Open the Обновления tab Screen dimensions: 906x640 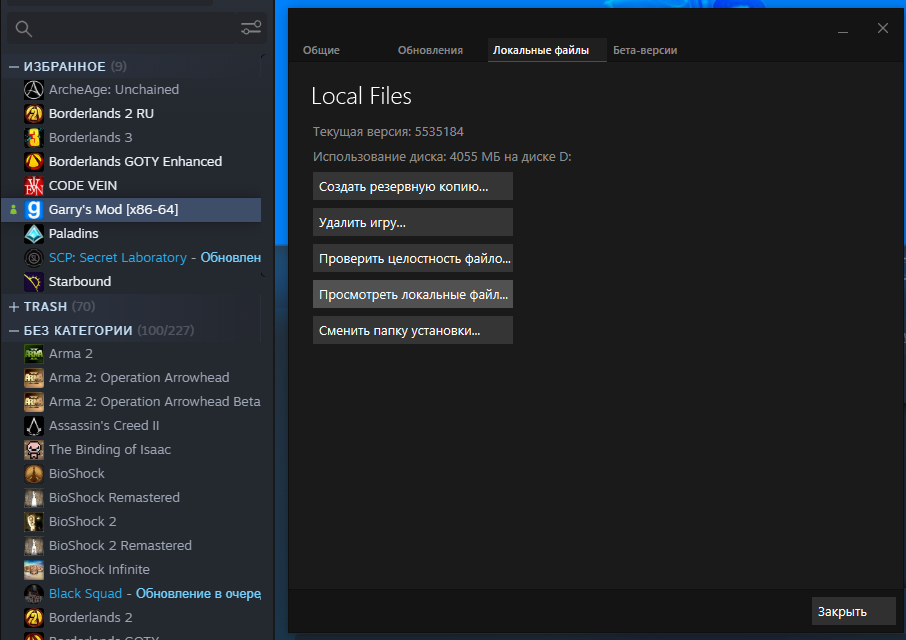[430, 50]
